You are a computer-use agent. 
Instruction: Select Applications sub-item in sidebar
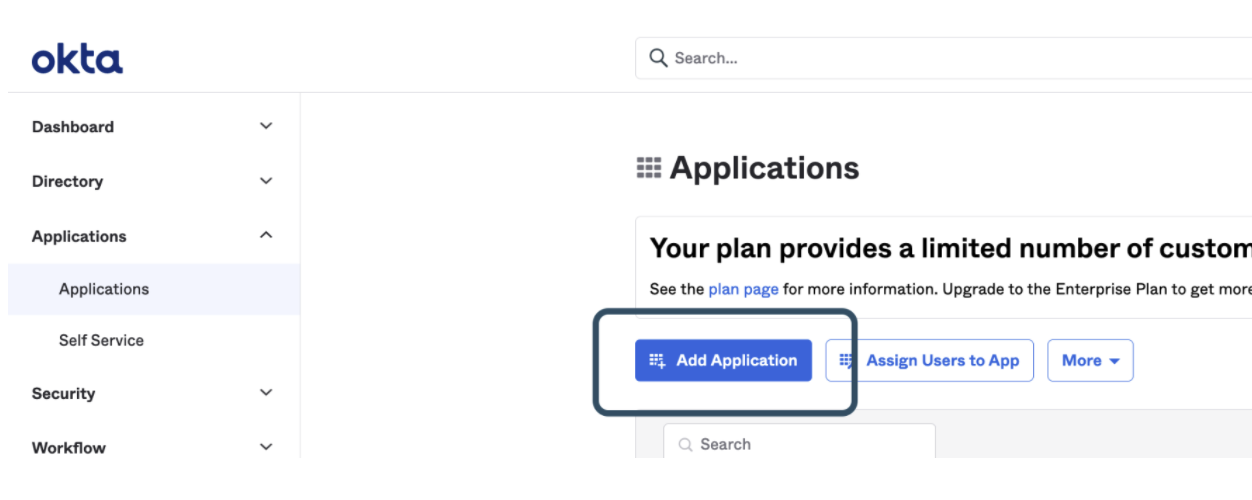[x=104, y=289]
